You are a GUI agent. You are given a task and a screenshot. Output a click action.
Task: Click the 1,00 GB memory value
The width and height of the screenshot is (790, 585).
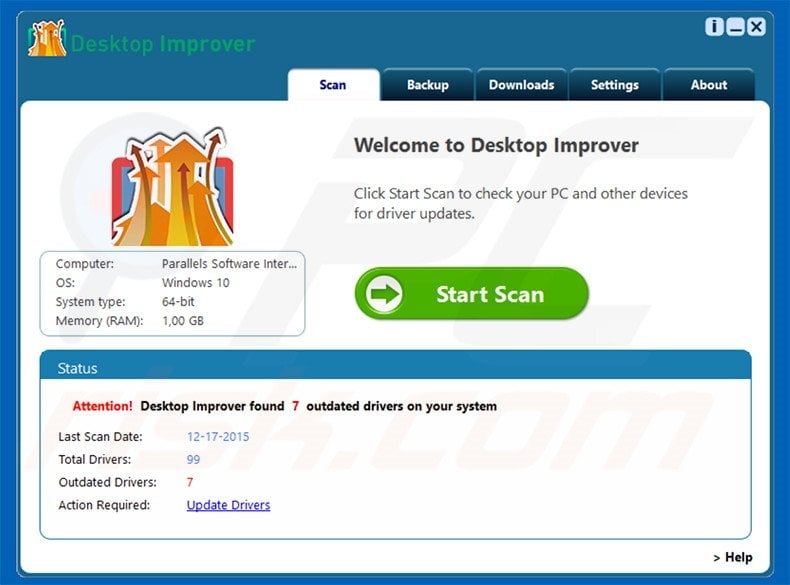[183, 320]
